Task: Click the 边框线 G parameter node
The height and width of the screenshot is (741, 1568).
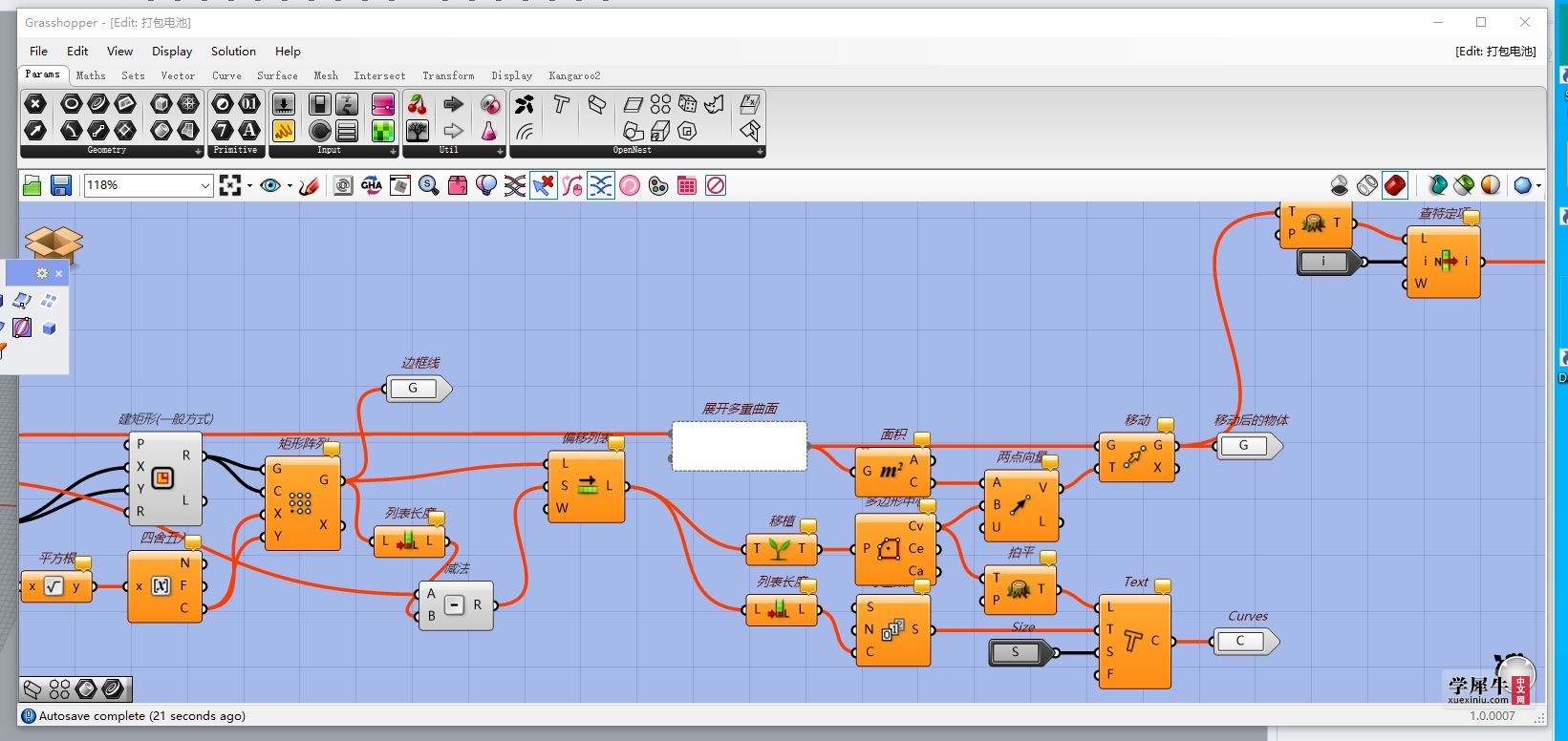Action: [418, 389]
